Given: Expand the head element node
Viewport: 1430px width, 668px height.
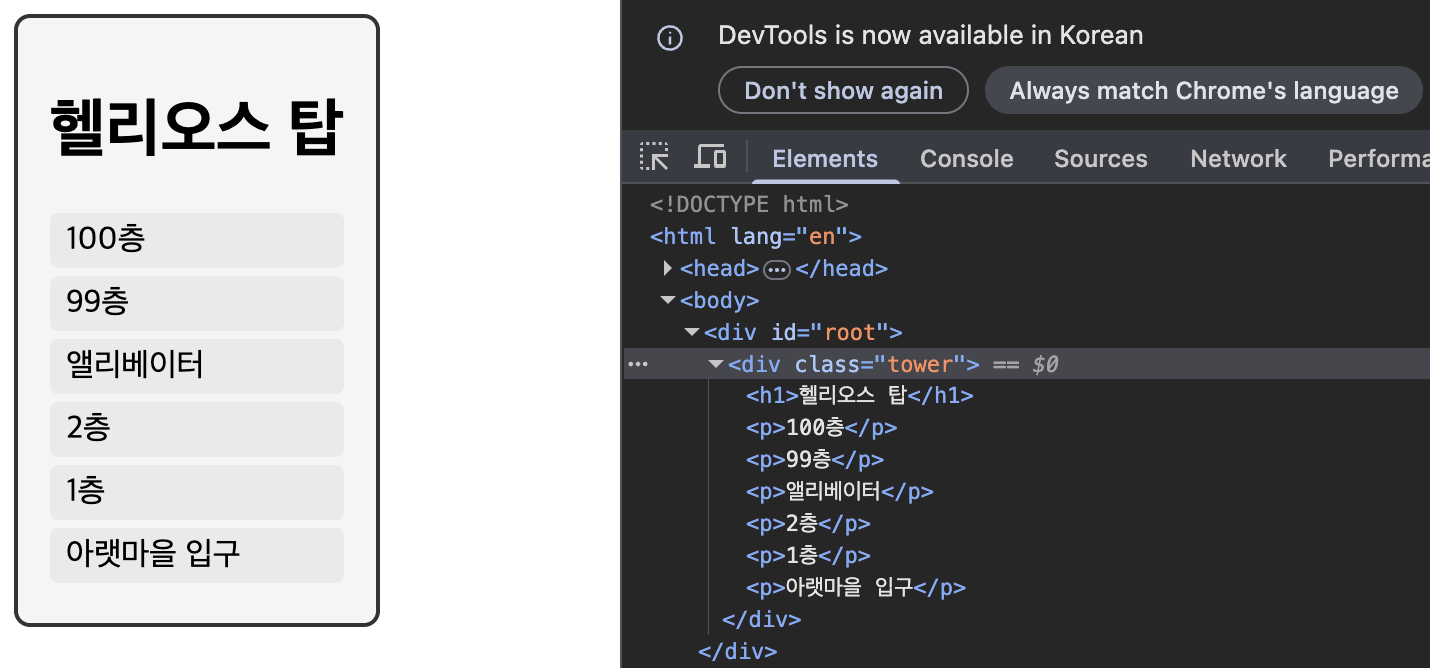Looking at the screenshot, I should (x=667, y=268).
